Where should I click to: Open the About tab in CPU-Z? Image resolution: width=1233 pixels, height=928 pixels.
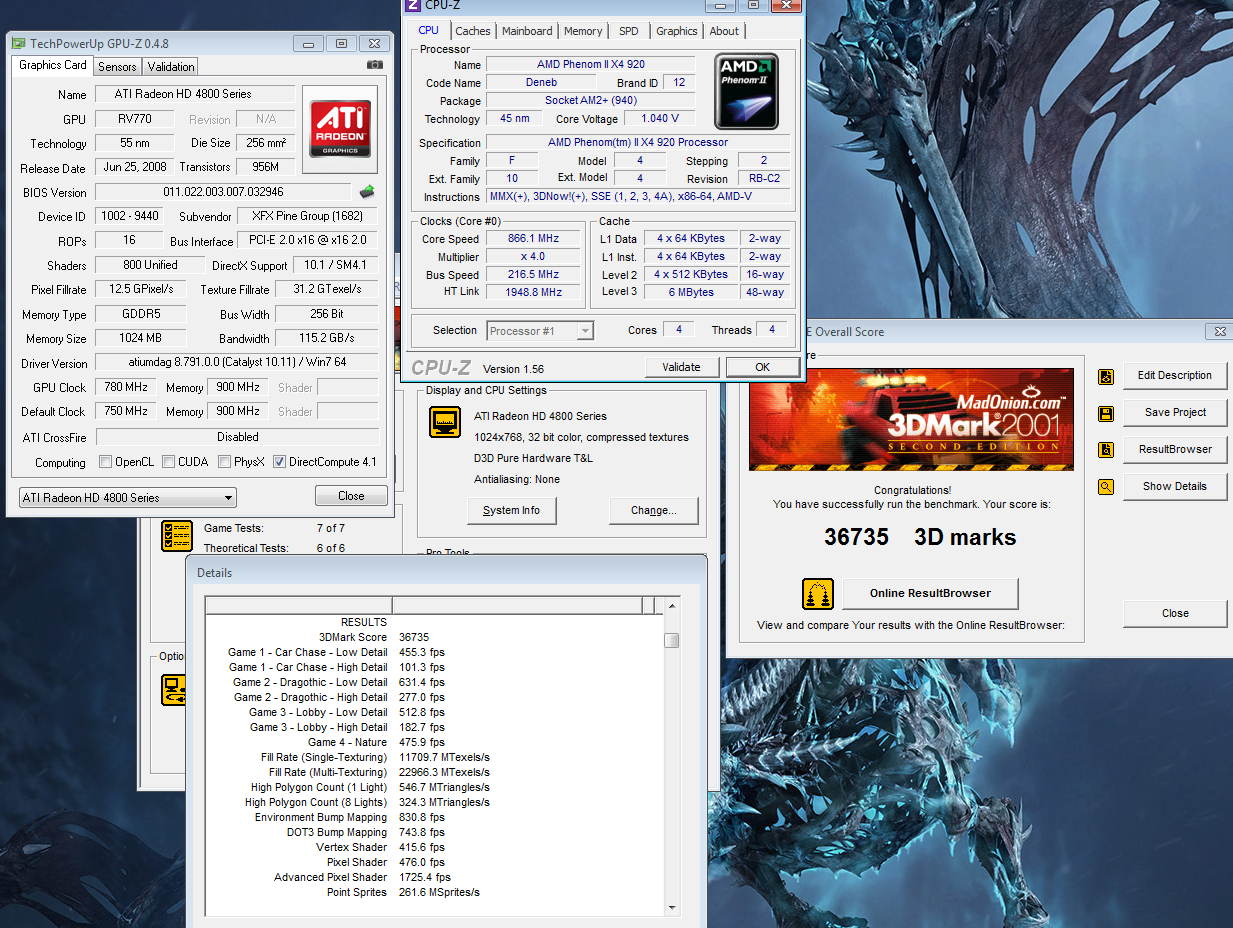click(x=724, y=31)
